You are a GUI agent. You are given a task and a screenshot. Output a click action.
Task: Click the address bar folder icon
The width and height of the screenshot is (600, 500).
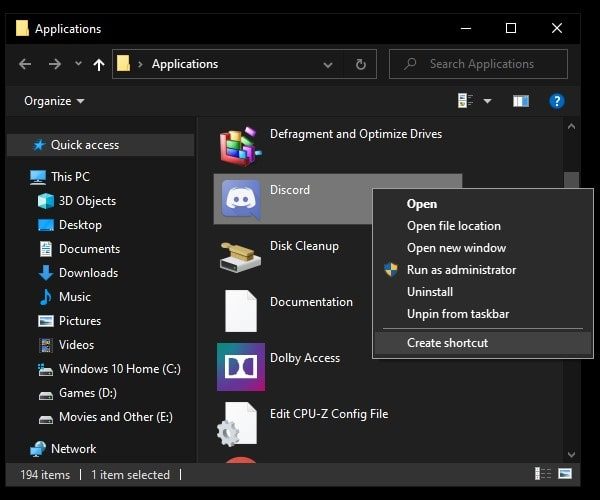[123, 64]
